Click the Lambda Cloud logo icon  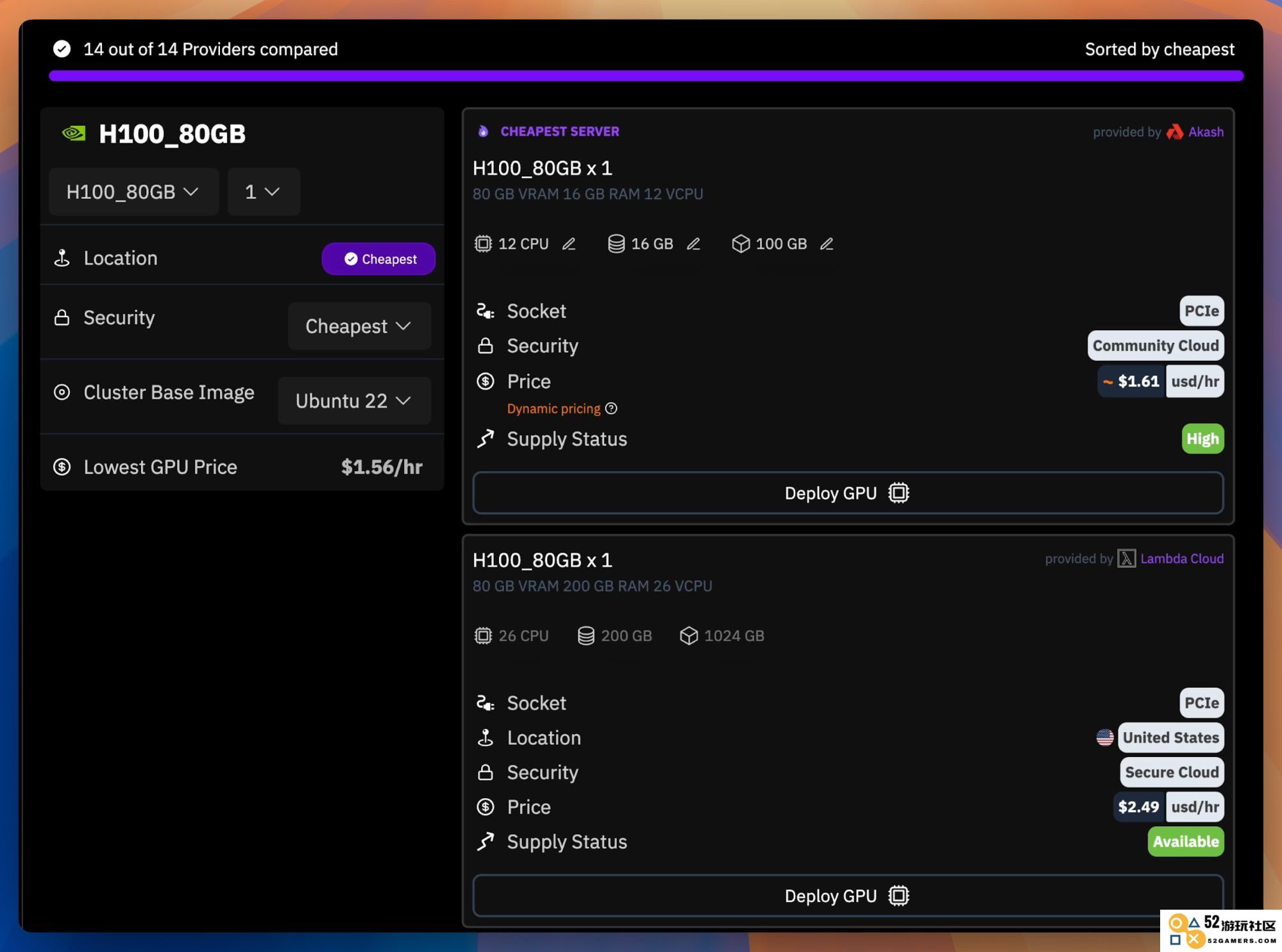pos(1126,558)
